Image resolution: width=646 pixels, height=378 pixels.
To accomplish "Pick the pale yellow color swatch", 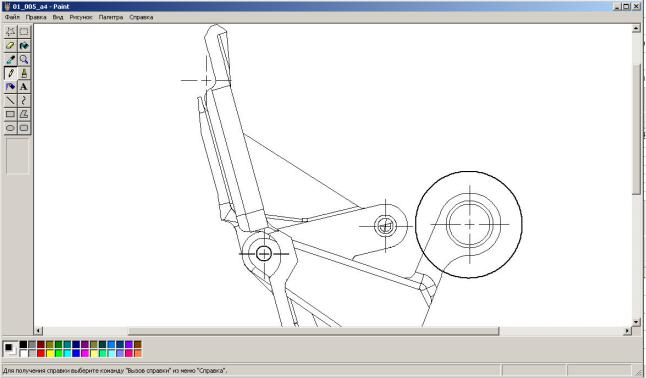I will point(94,353).
